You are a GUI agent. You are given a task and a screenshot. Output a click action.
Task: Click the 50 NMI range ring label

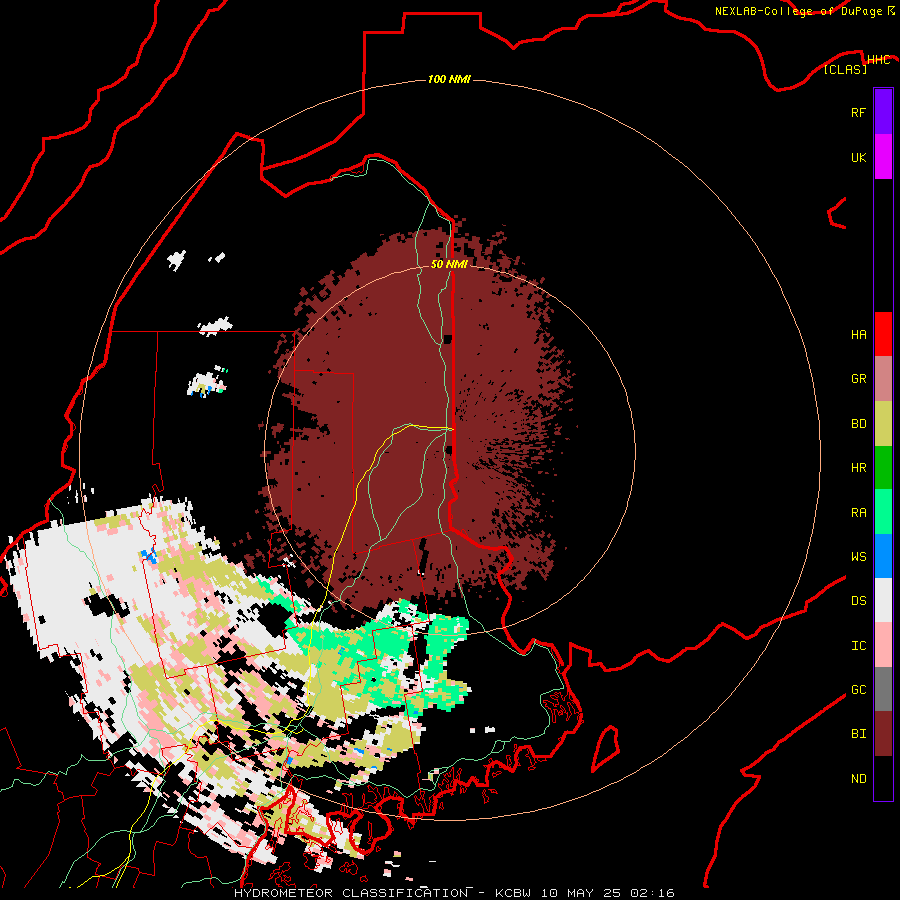pyautogui.click(x=449, y=265)
